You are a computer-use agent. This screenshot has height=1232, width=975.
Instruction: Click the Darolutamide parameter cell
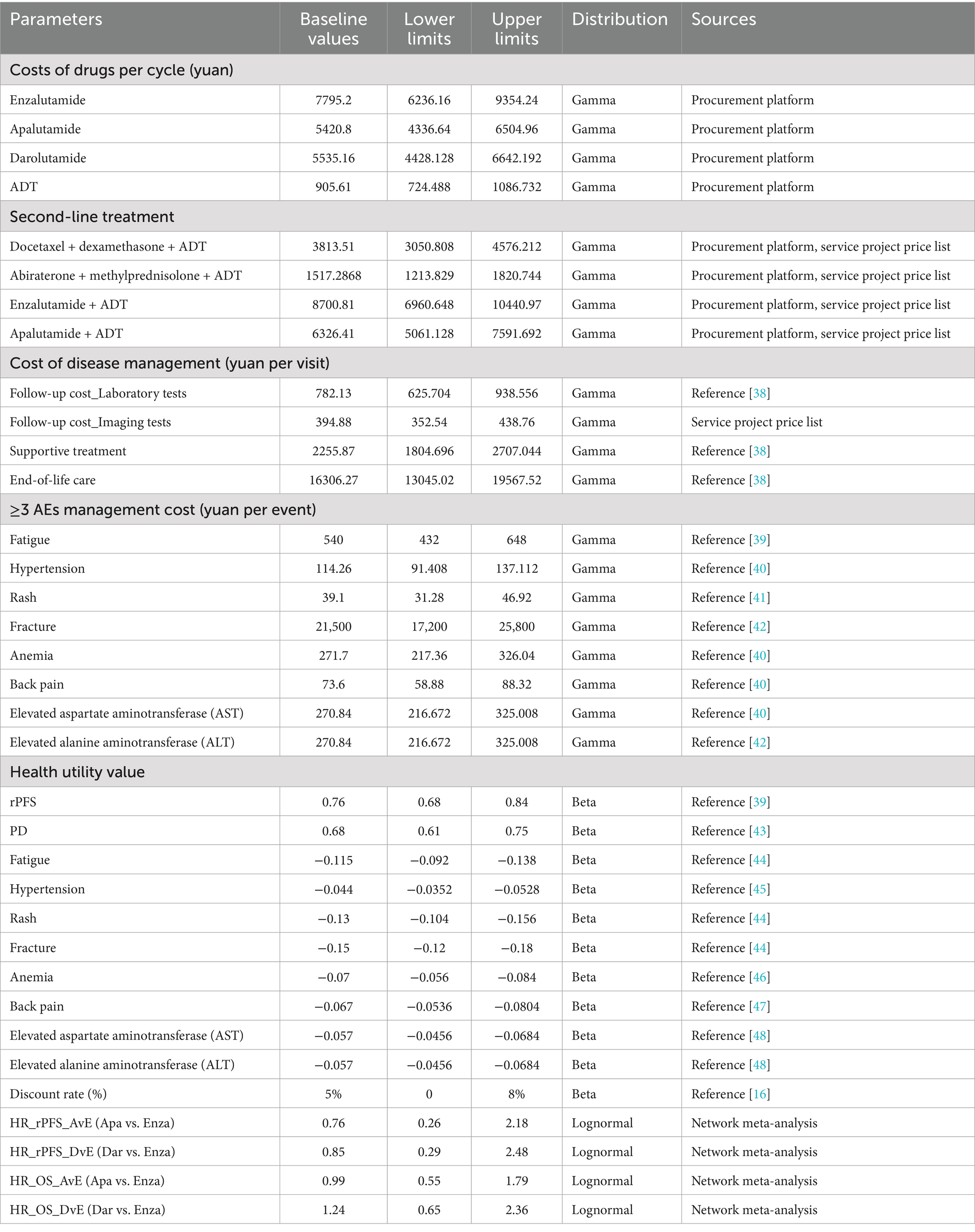click(48, 158)
